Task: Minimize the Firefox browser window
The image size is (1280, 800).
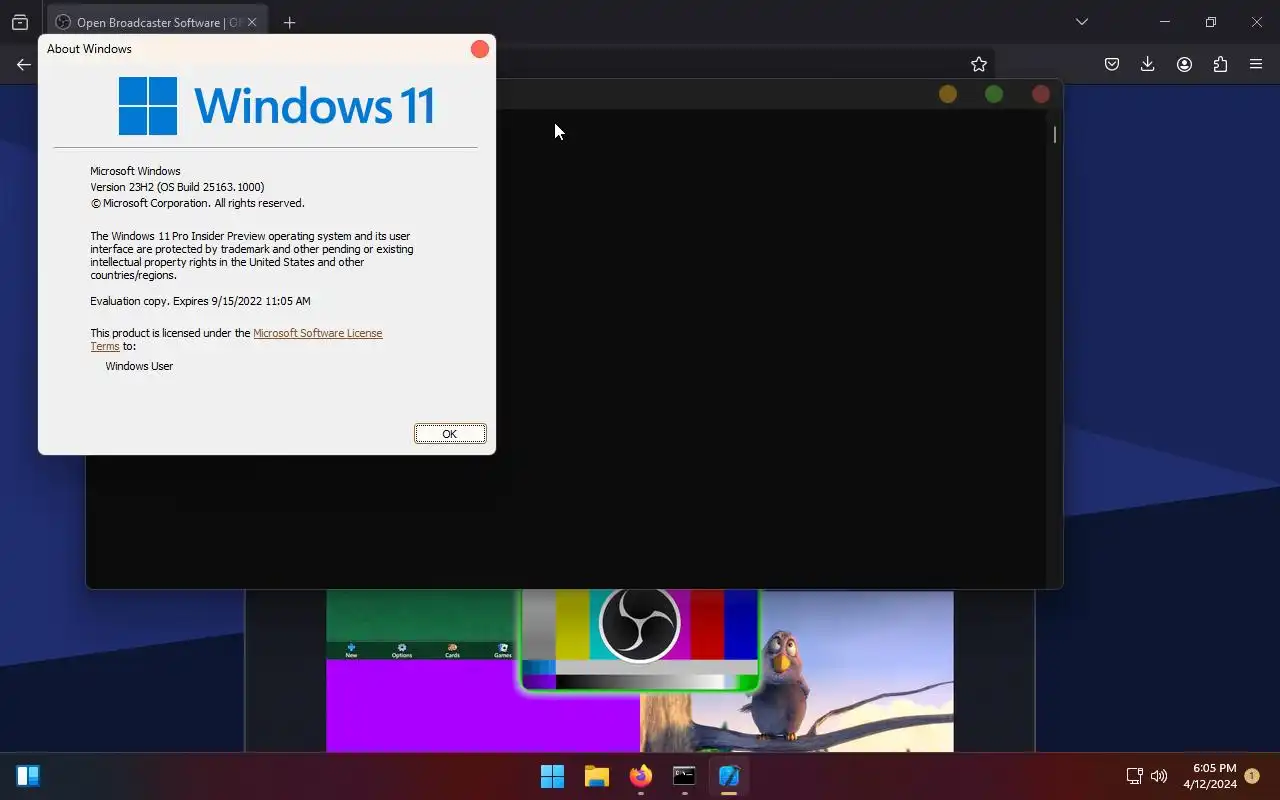Action: [1165, 22]
